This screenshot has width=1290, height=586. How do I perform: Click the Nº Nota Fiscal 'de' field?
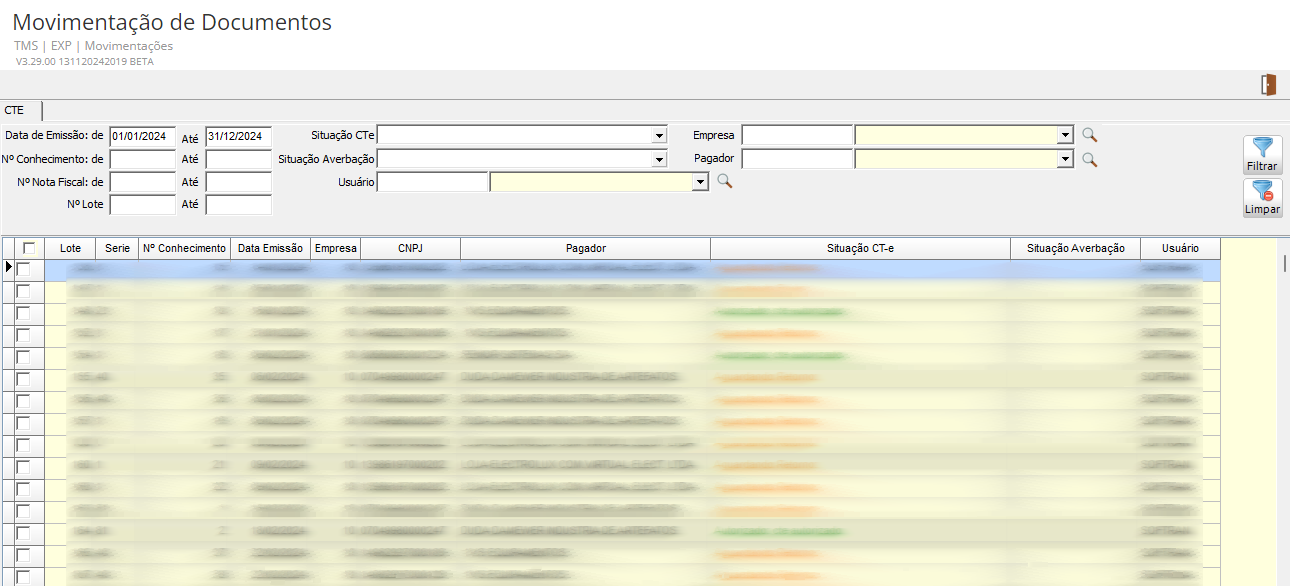click(x=143, y=182)
